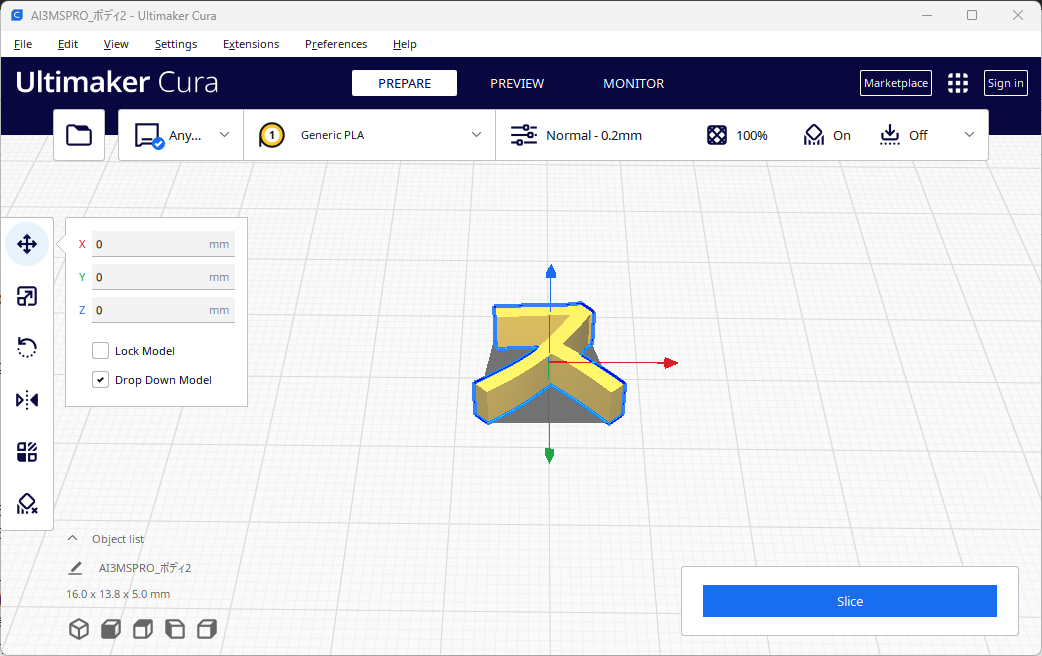Collapse the Object list
Screen dimensions: 1042x656
click(73, 538)
